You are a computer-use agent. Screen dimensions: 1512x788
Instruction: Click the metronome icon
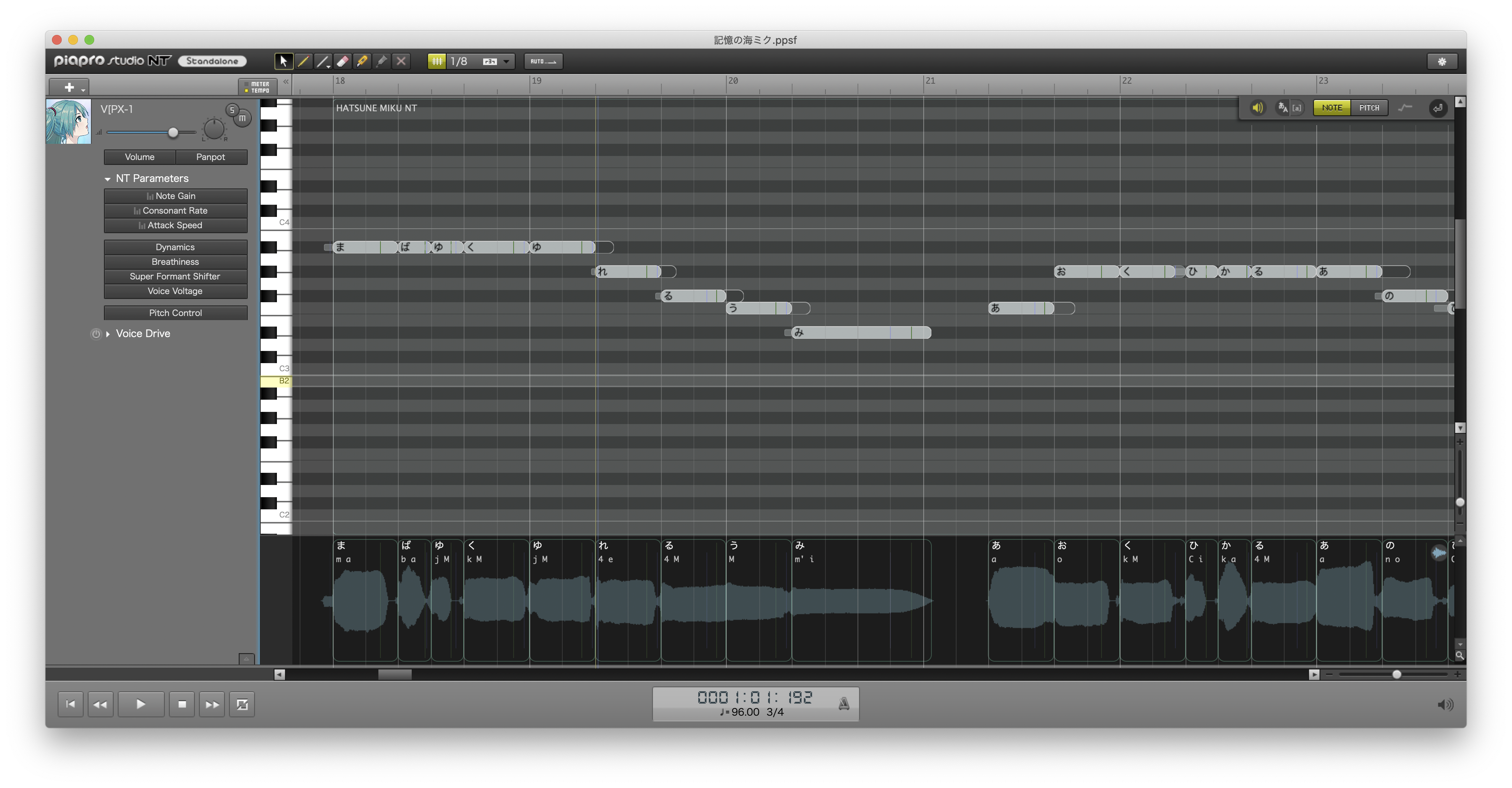(x=843, y=704)
